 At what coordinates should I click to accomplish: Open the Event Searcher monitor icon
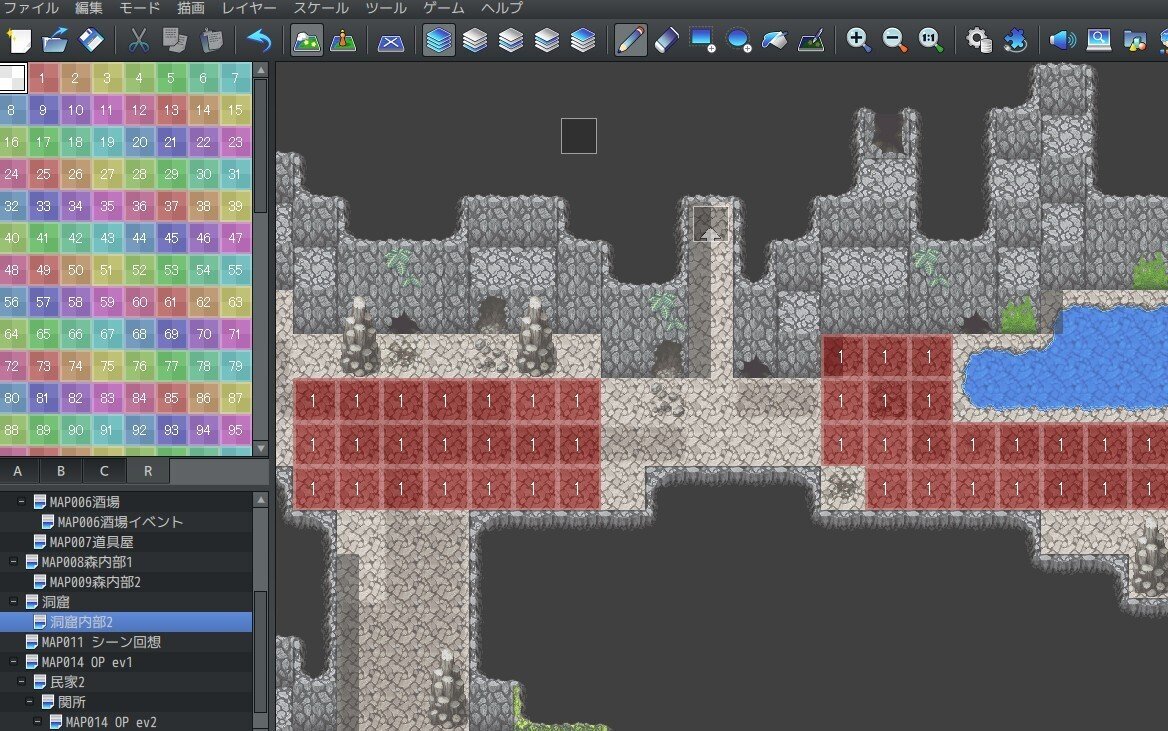(x=1099, y=39)
